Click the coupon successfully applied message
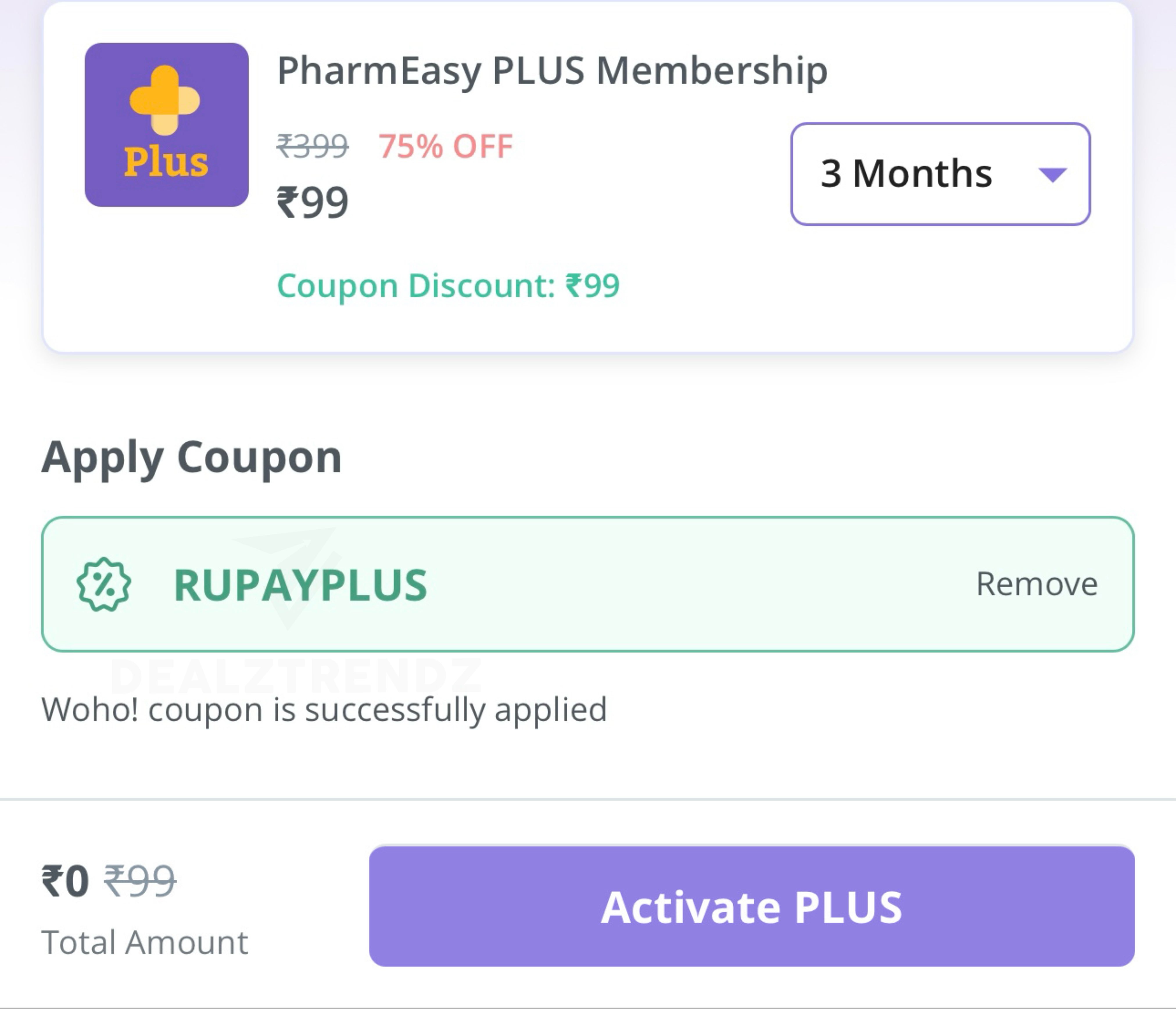Viewport: 1176px width, 1016px height. [324, 710]
